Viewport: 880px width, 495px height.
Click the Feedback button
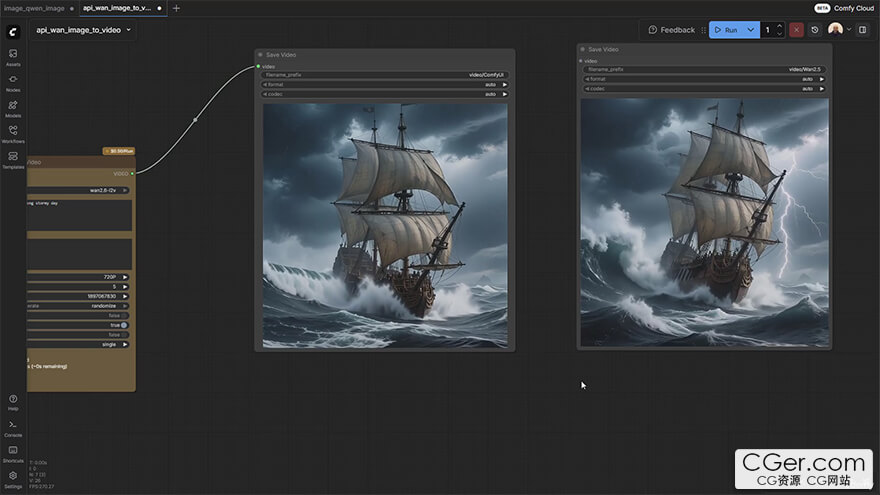(671, 30)
